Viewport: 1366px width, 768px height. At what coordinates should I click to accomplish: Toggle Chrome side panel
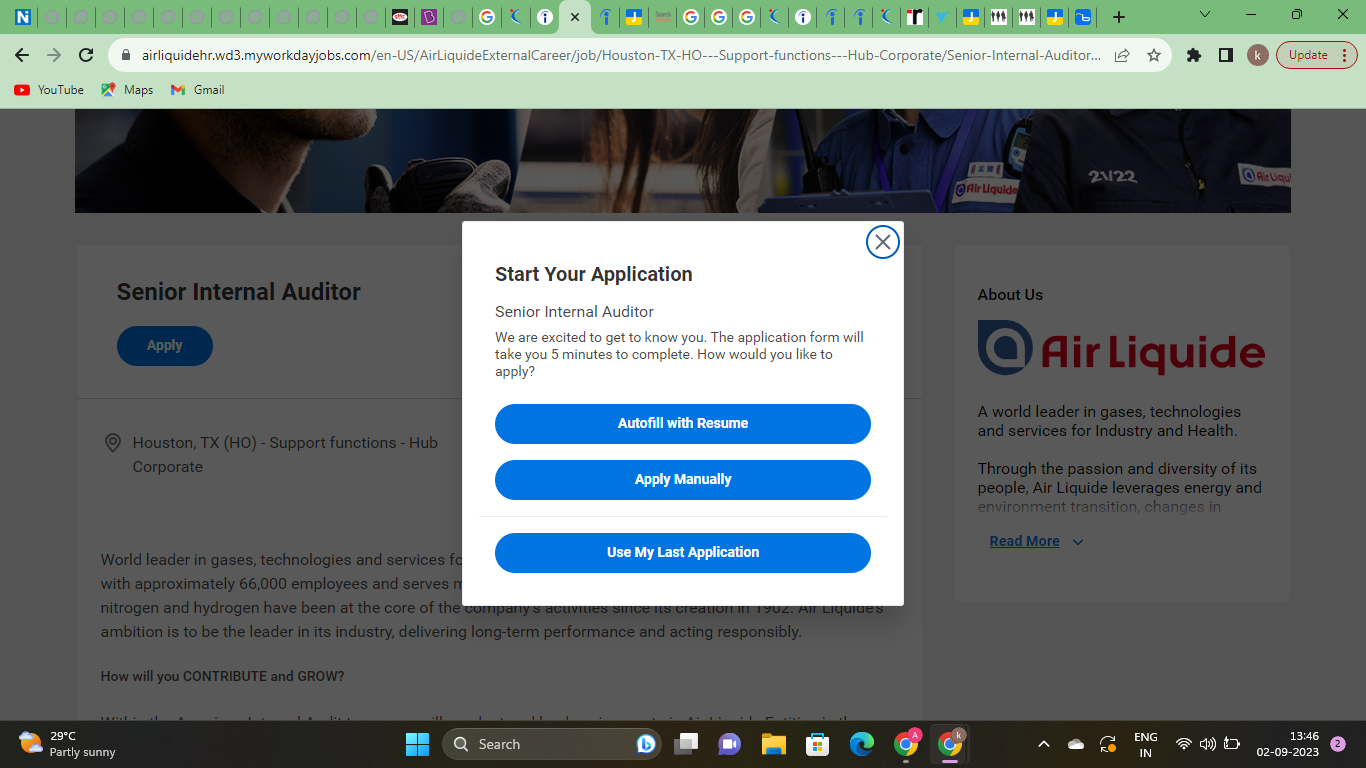coord(1226,56)
